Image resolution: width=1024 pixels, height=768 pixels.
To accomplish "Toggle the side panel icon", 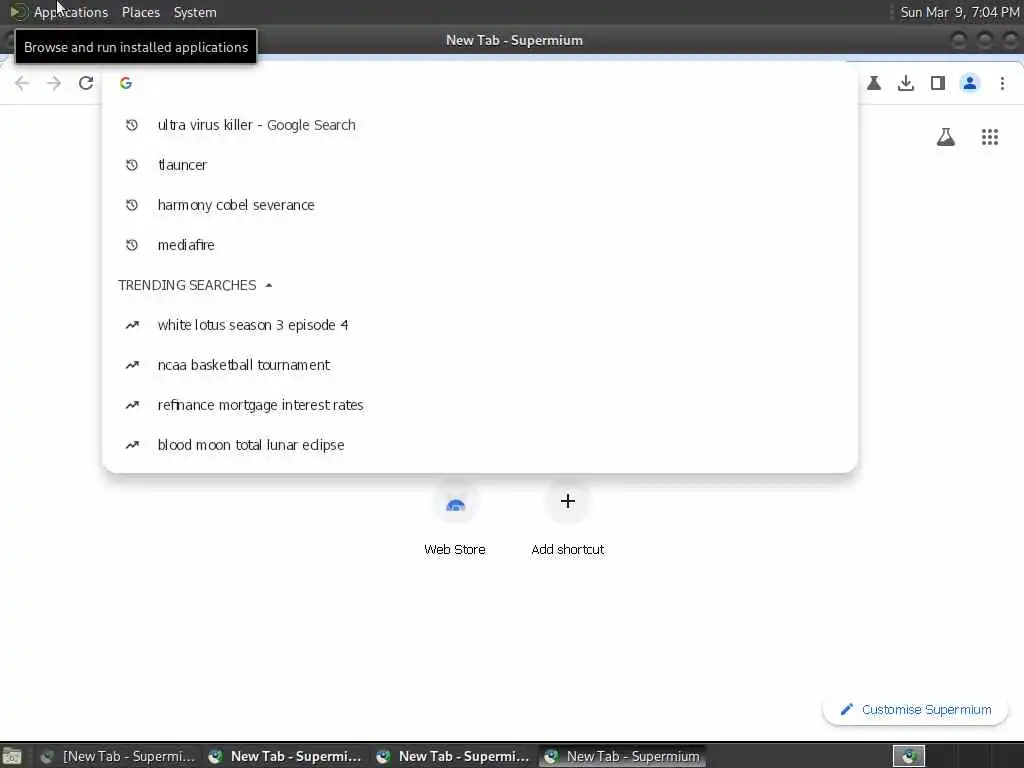I will pyautogui.click(x=938, y=83).
